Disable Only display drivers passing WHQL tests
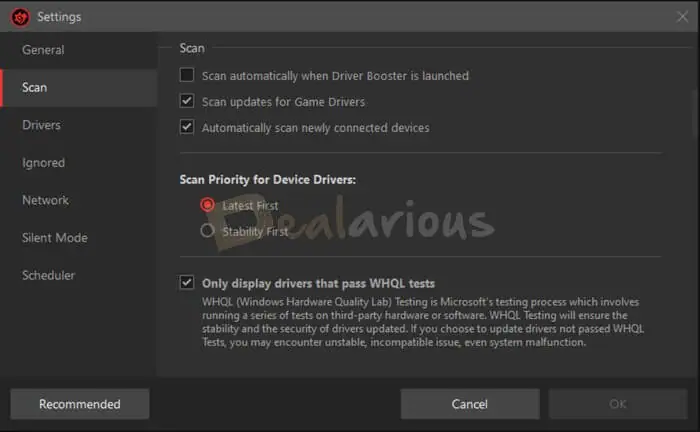700x432 pixels. [186, 283]
